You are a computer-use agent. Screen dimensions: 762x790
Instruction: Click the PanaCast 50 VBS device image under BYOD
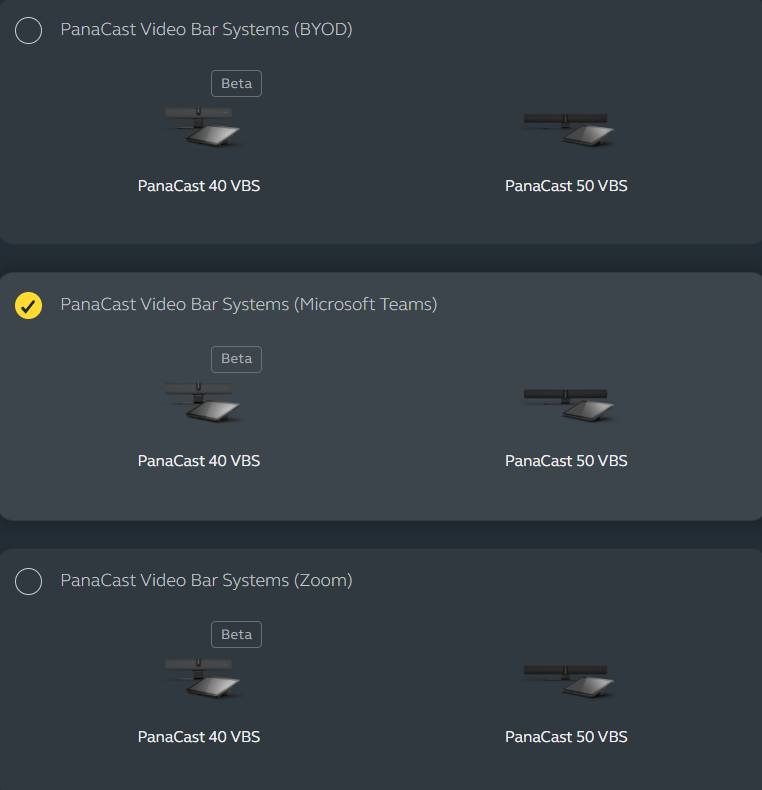(568, 130)
